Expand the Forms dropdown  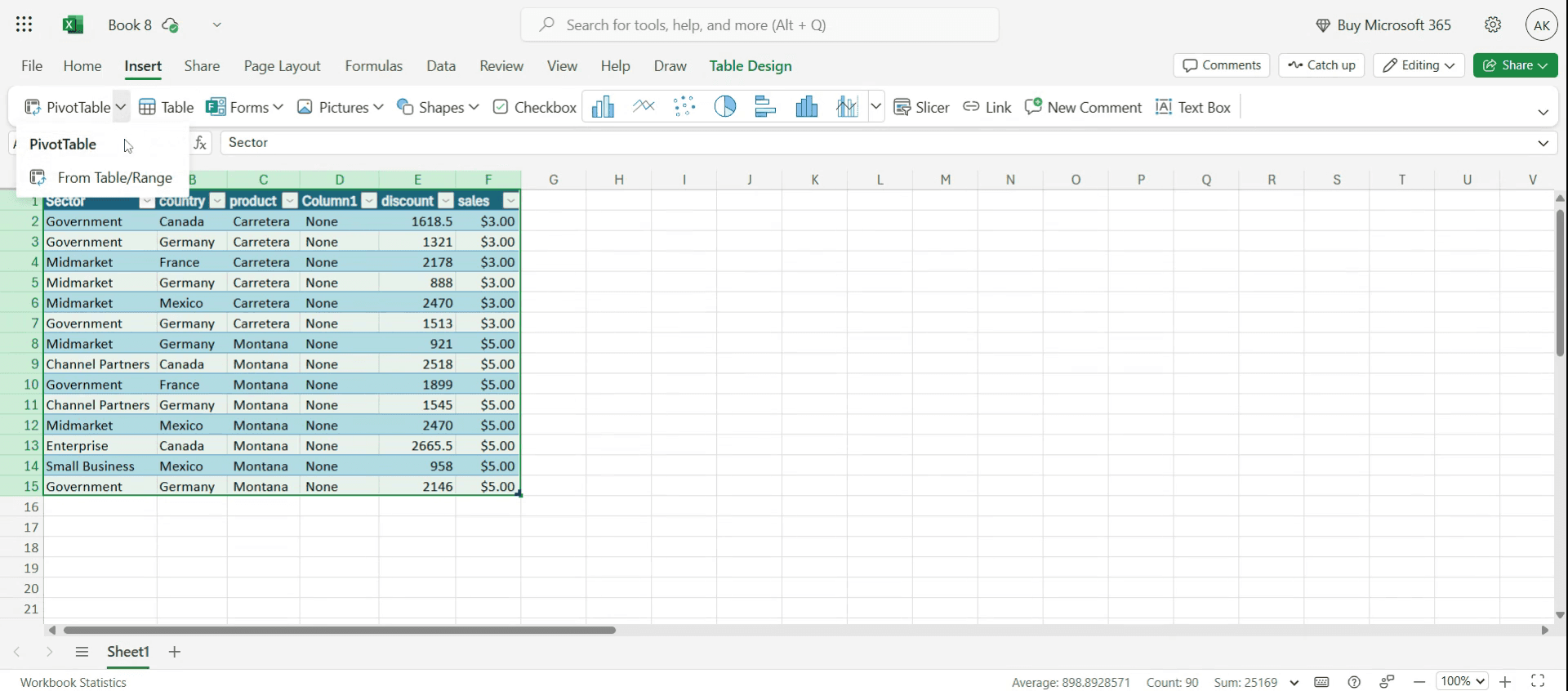coord(278,107)
